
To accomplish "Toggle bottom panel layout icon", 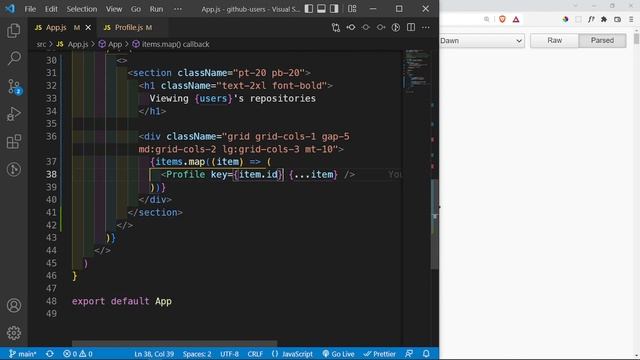I will [x=321, y=9].
